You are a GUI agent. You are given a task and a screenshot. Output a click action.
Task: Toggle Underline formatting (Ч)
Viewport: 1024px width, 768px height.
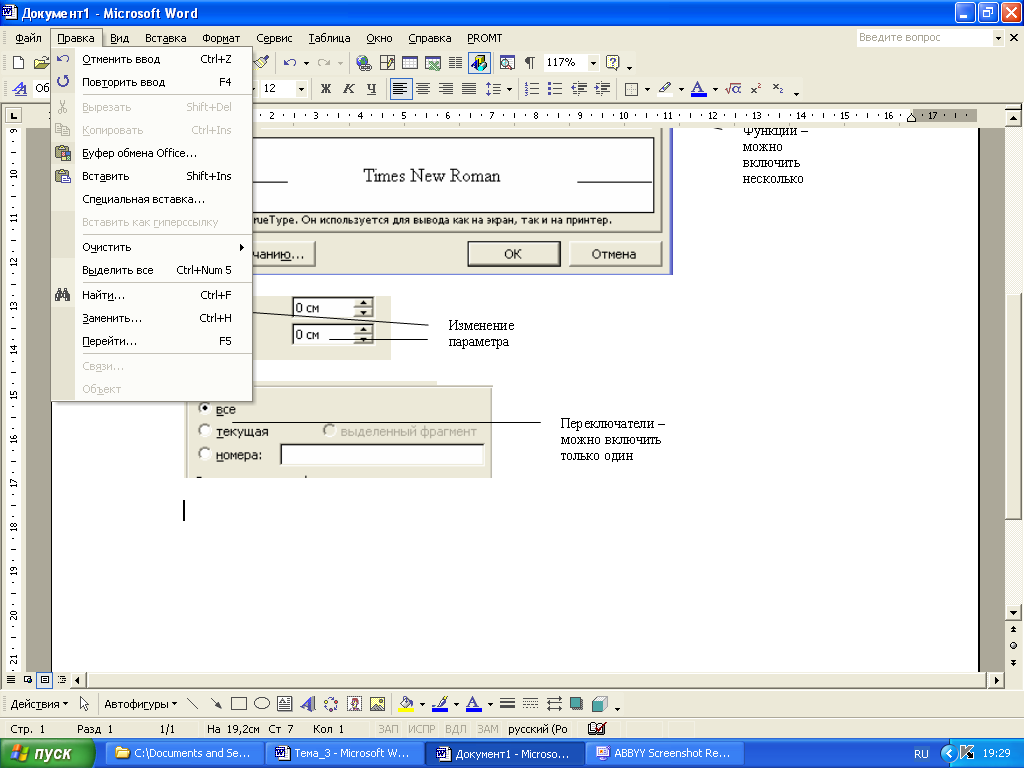click(x=372, y=88)
